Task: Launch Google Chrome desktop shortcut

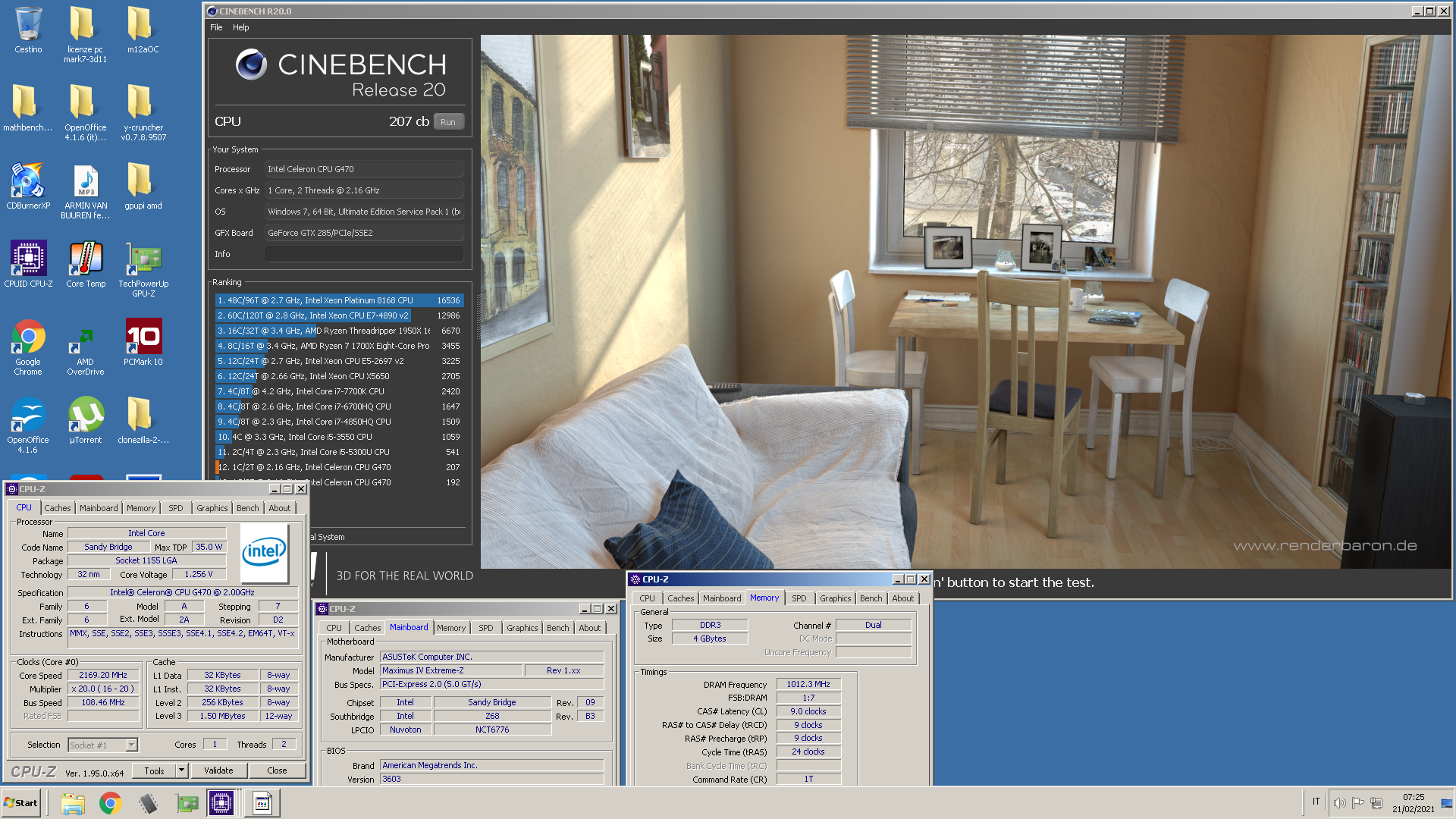Action: click(28, 347)
